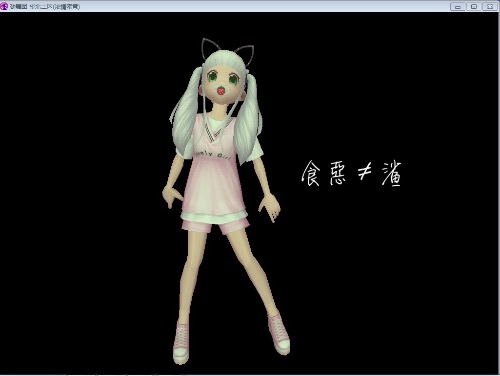Viewport: 500px width, 376px height.
Task: Click the character's cat-ear headband
Action: coord(227,49)
